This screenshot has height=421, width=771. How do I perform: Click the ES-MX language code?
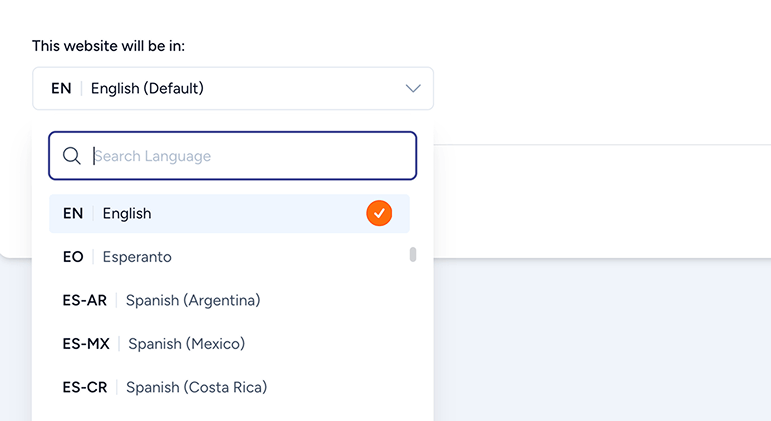pyautogui.click(x=85, y=343)
